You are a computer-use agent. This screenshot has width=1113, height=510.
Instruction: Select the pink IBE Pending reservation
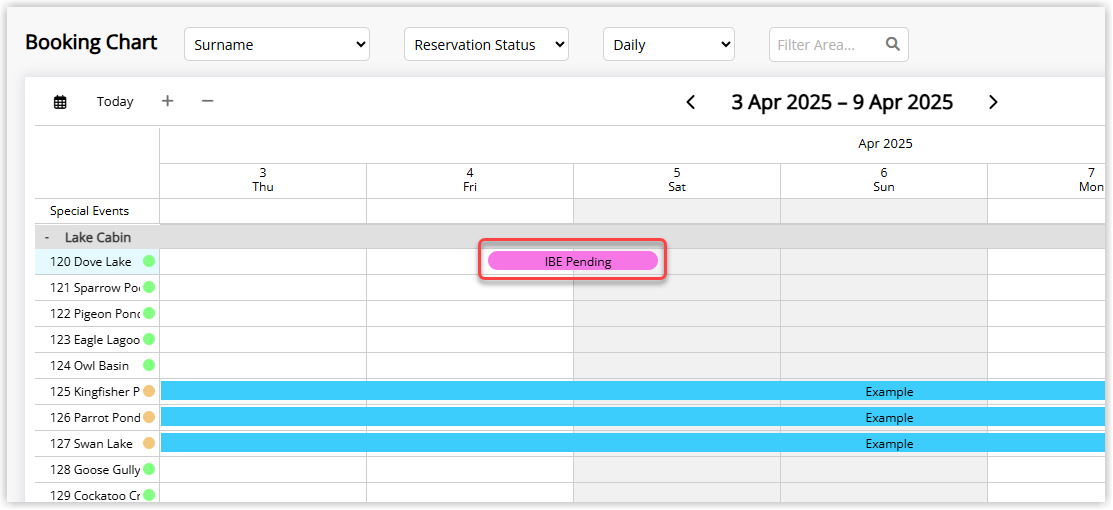[572, 261]
